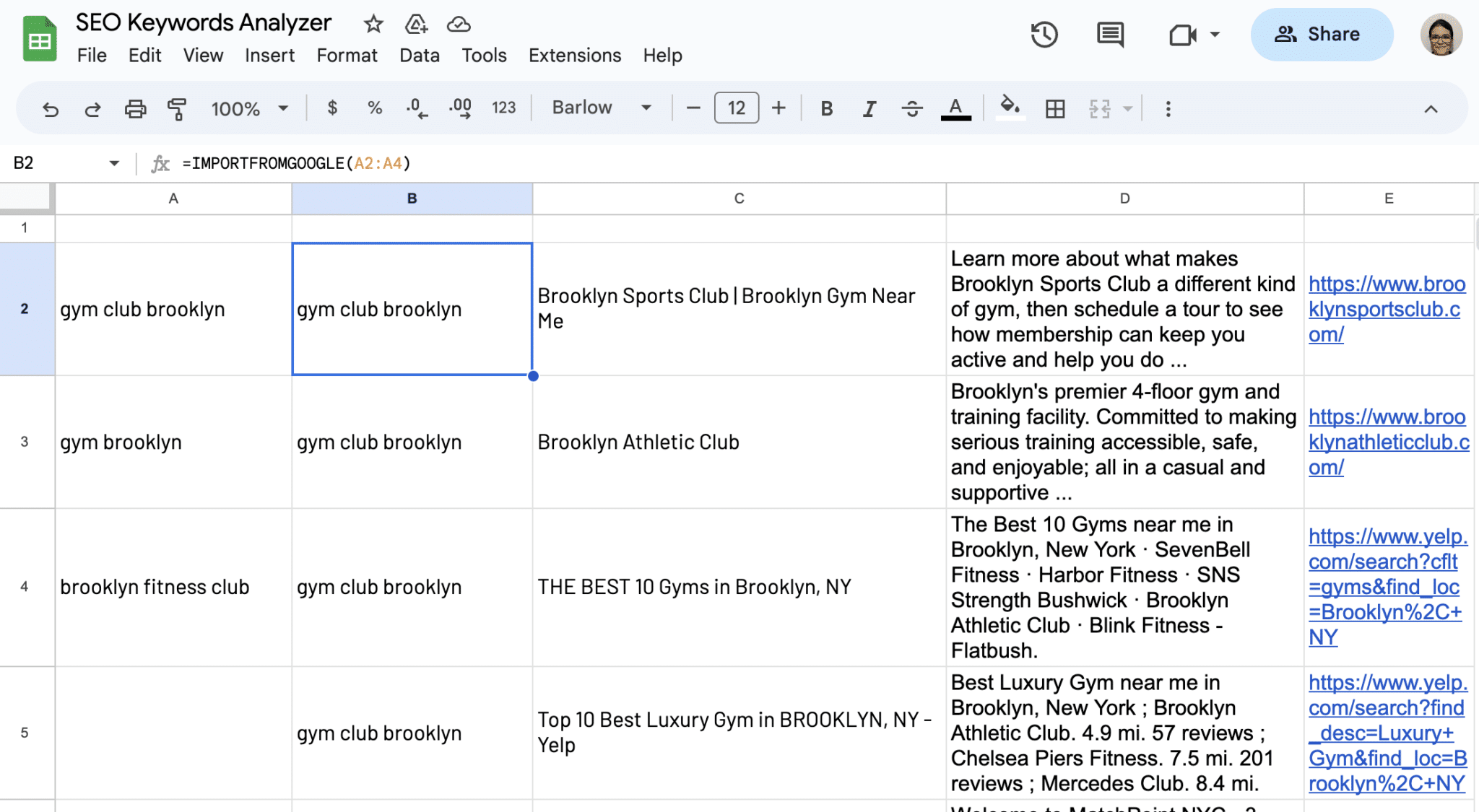Click the Share button
This screenshot has width=1479, height=812.
click(x=1322, y=34)
